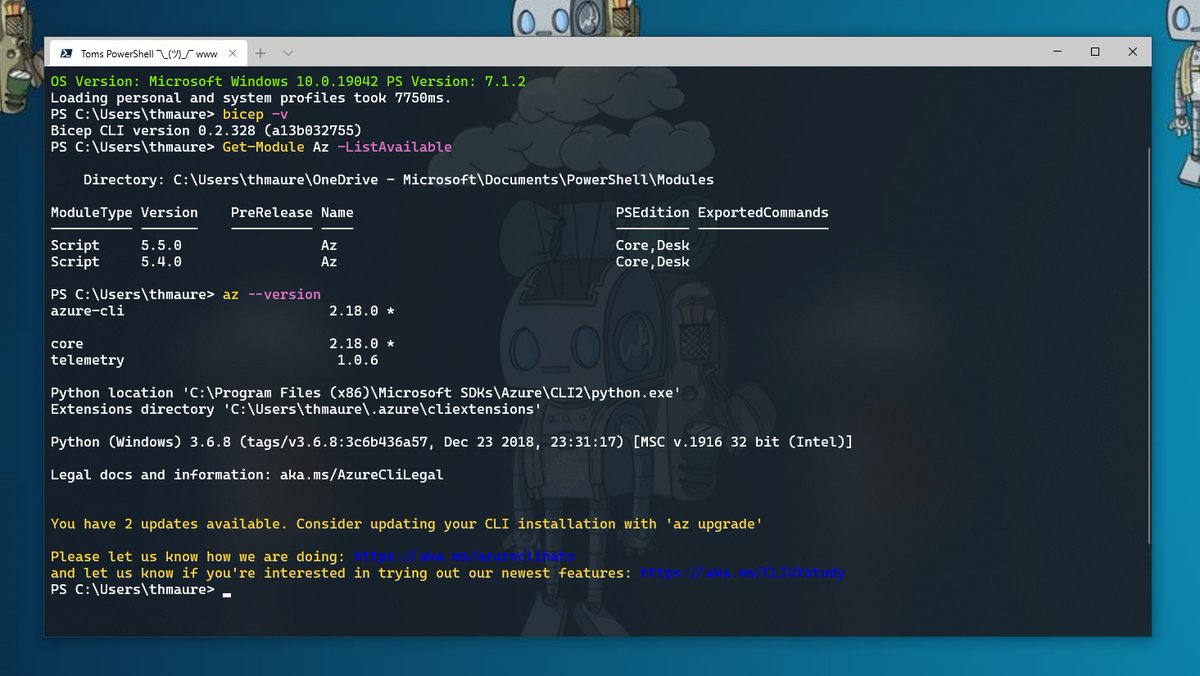Expand the new-tab profile dropdown chevron

(x=288, y=53)
